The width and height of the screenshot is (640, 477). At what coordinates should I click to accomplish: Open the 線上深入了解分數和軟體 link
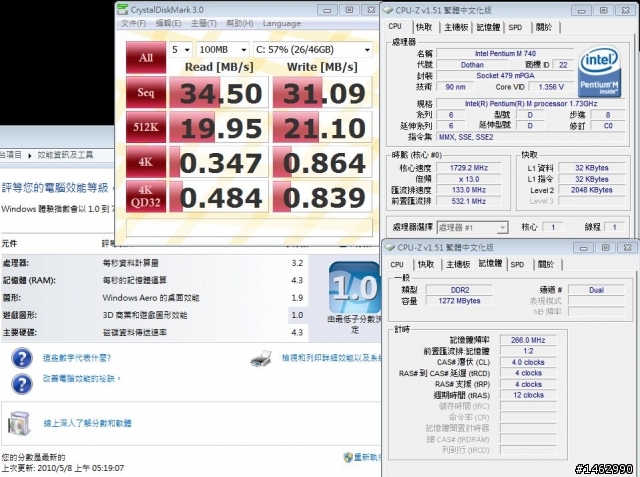click(88, 424)
